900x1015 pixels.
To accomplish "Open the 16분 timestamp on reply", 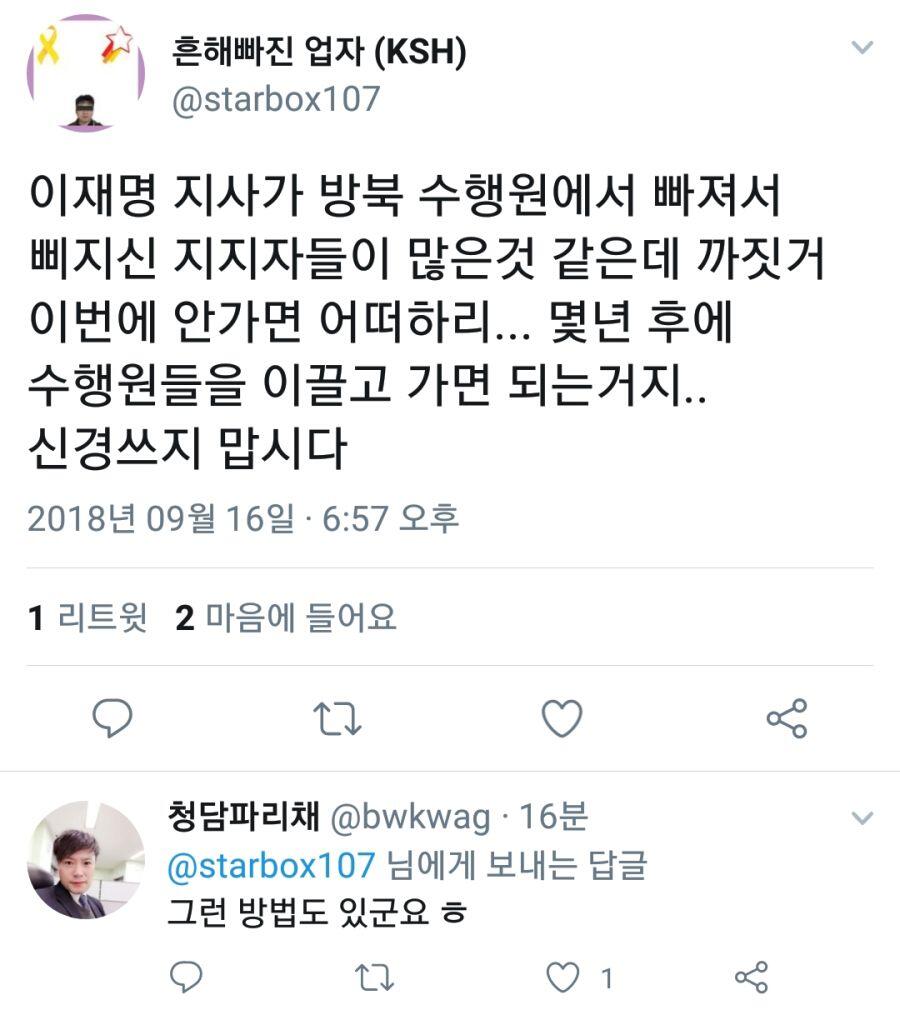I will point(554,816).
